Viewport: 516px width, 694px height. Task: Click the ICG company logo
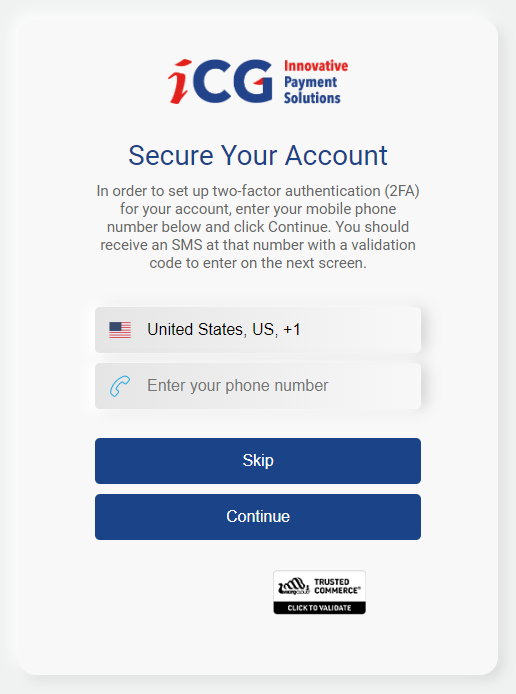point(258,82)
